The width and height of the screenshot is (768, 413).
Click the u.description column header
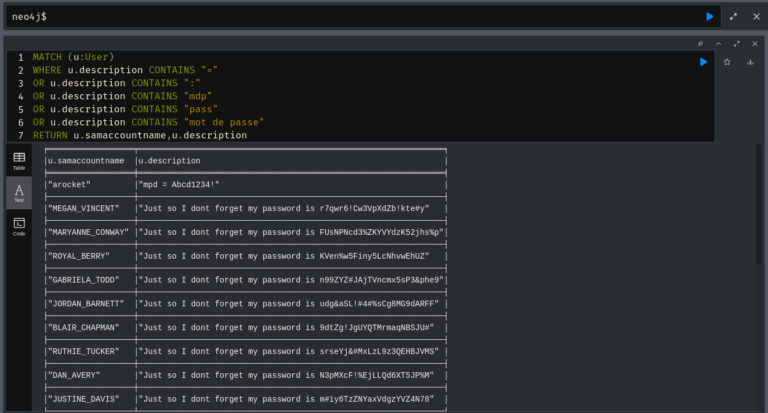(169, 160)
